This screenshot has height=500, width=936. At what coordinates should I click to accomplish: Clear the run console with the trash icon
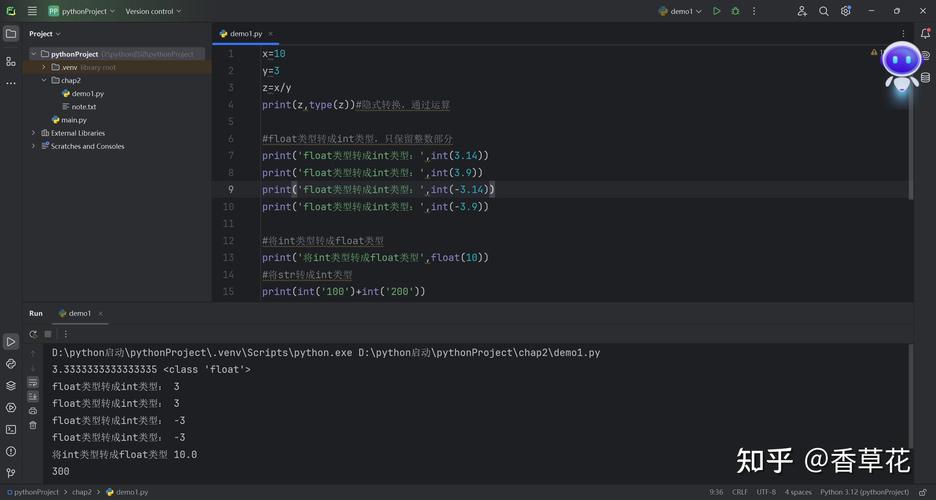33,425
